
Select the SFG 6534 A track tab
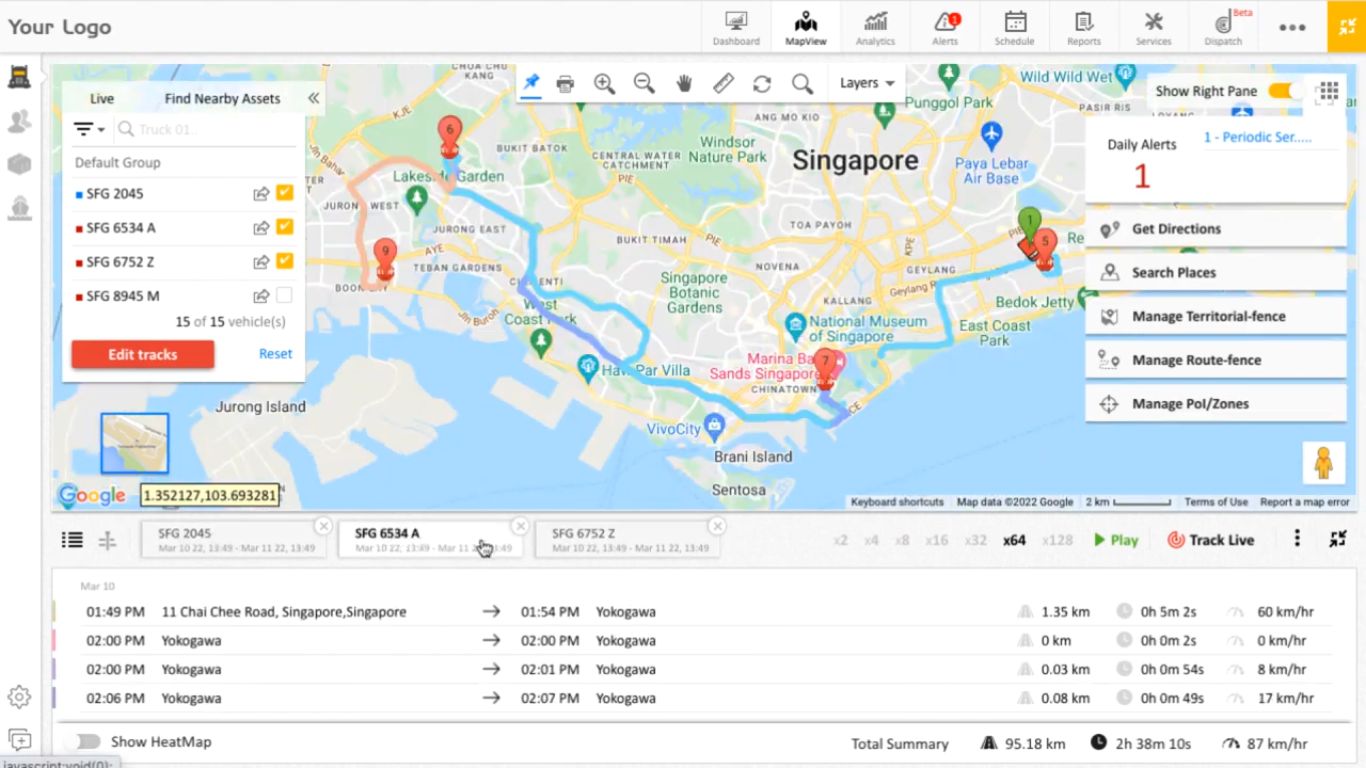433,539
